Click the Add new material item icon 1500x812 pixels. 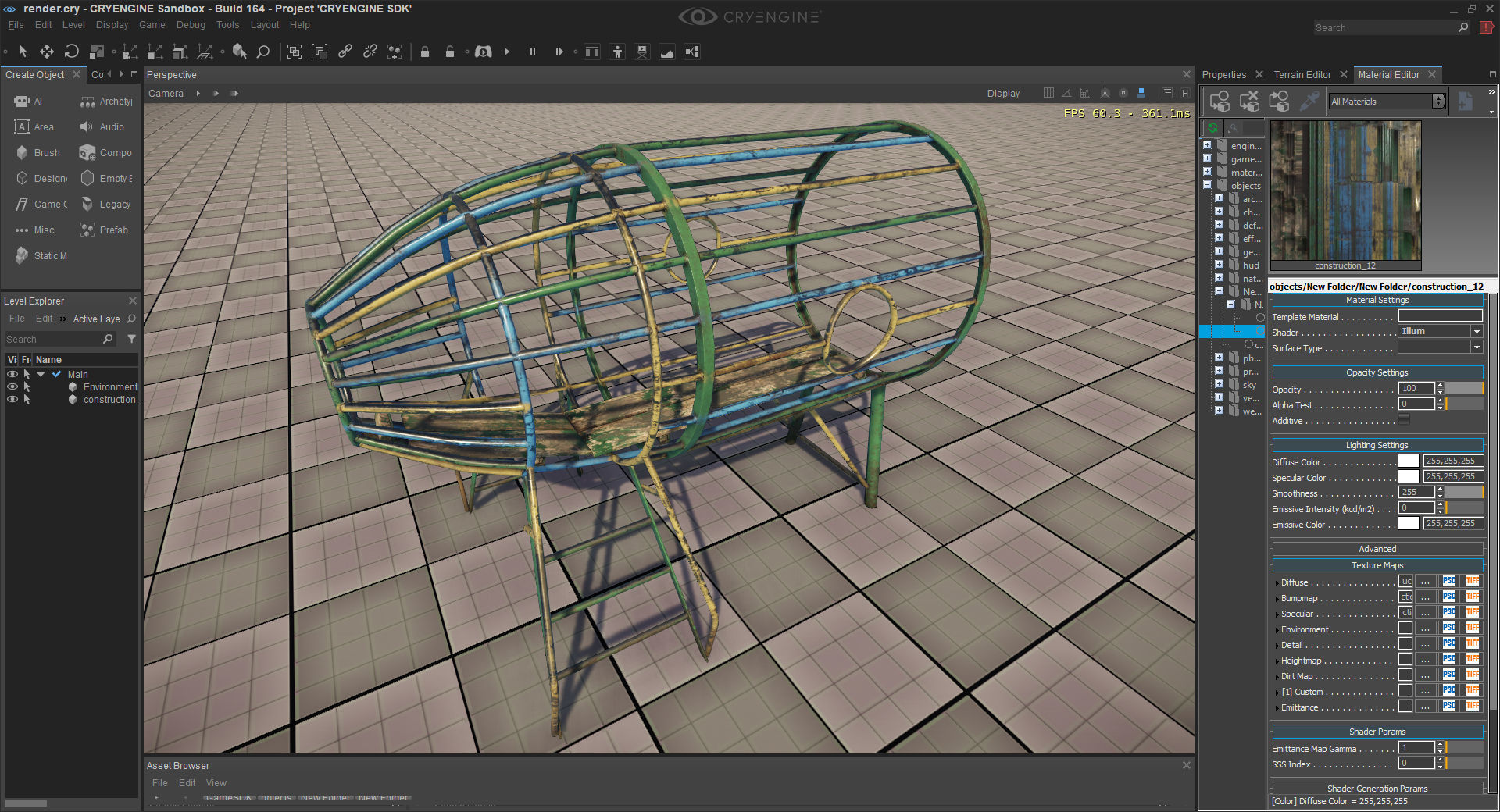1466,101
